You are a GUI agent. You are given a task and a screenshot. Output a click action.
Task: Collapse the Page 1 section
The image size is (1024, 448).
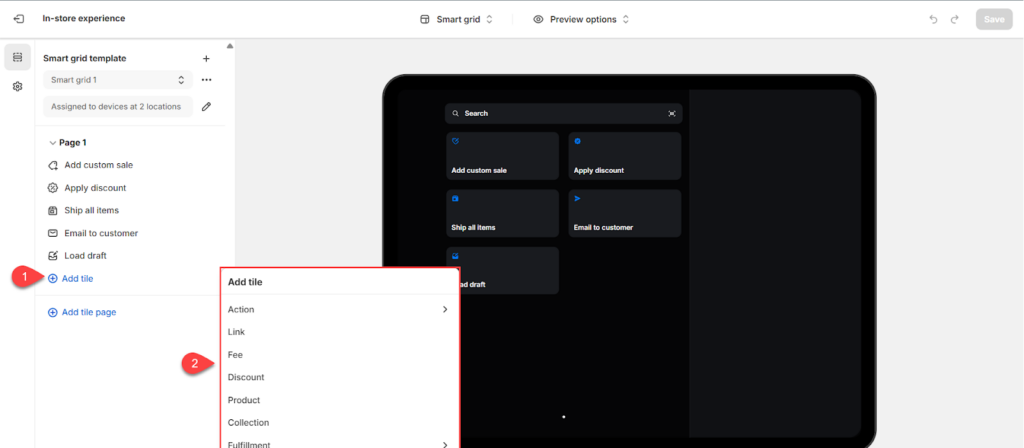(53, 143)
